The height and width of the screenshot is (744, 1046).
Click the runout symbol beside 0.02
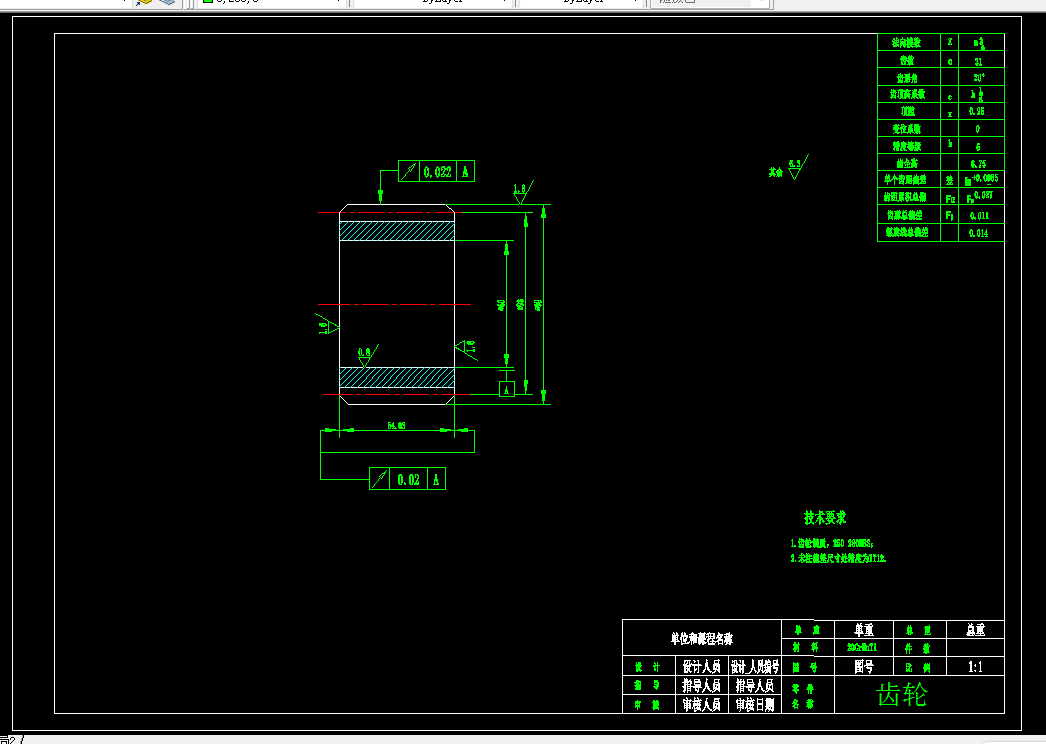point(380,479)
